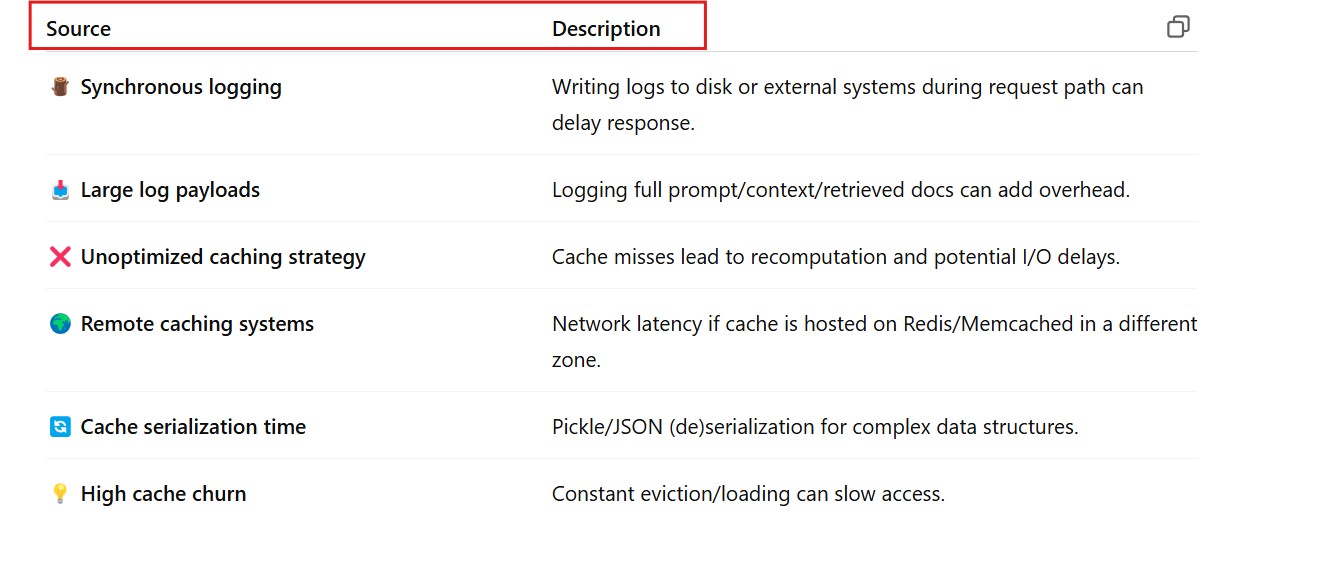
Task: Click the Synchronous logging label
Action: (x=181, y=88)
